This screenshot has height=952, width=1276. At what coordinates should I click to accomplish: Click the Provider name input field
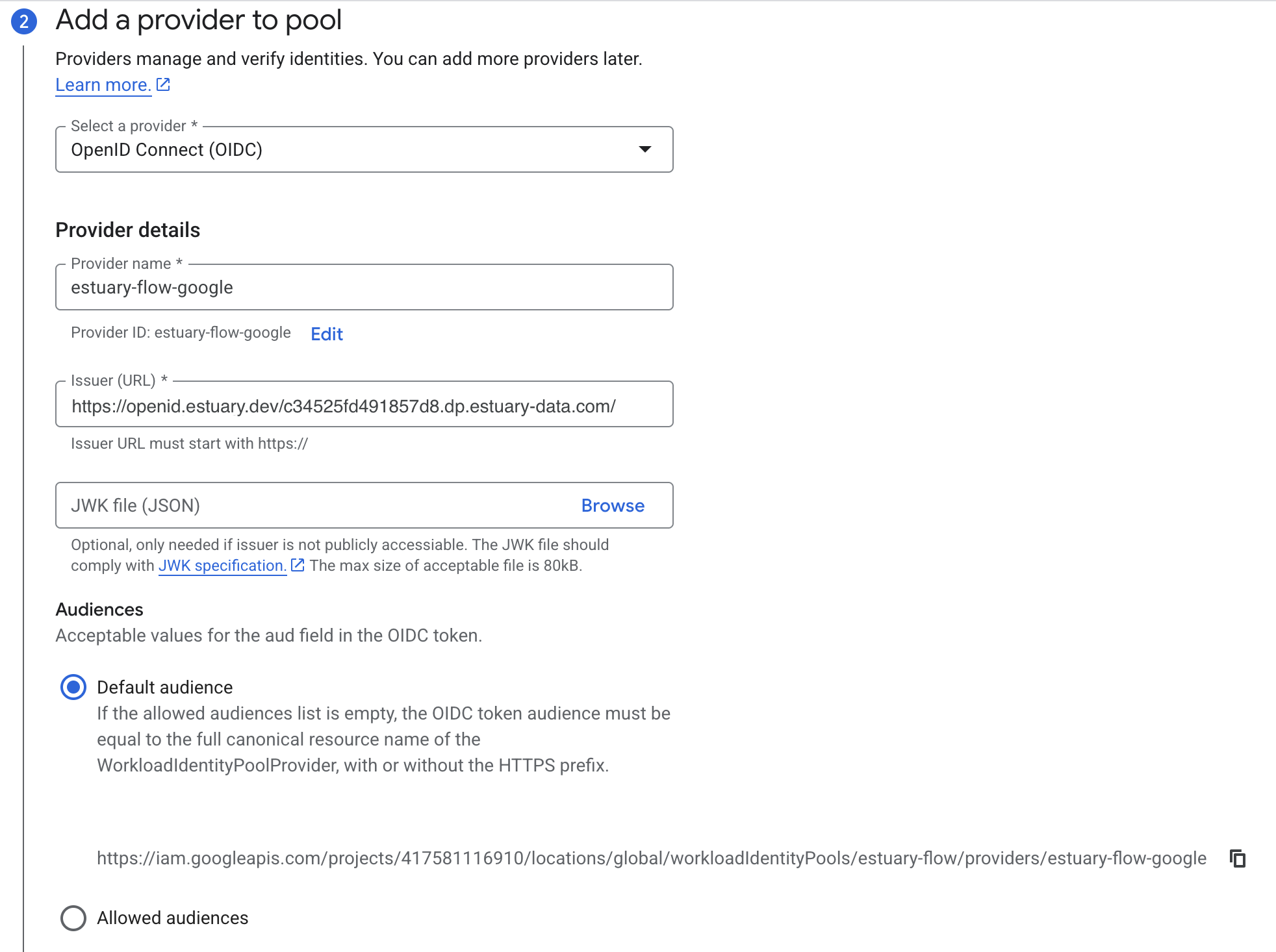tap(364, 287)
